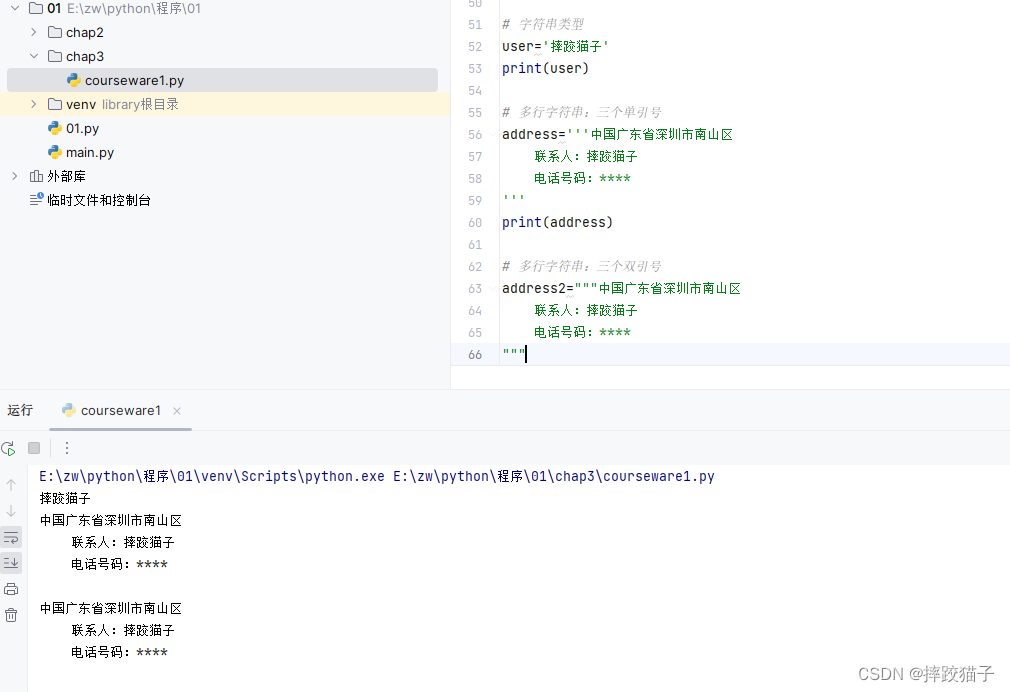Click the scratches and consoles icon
The image size is (1010, 692).
point(37,199)
